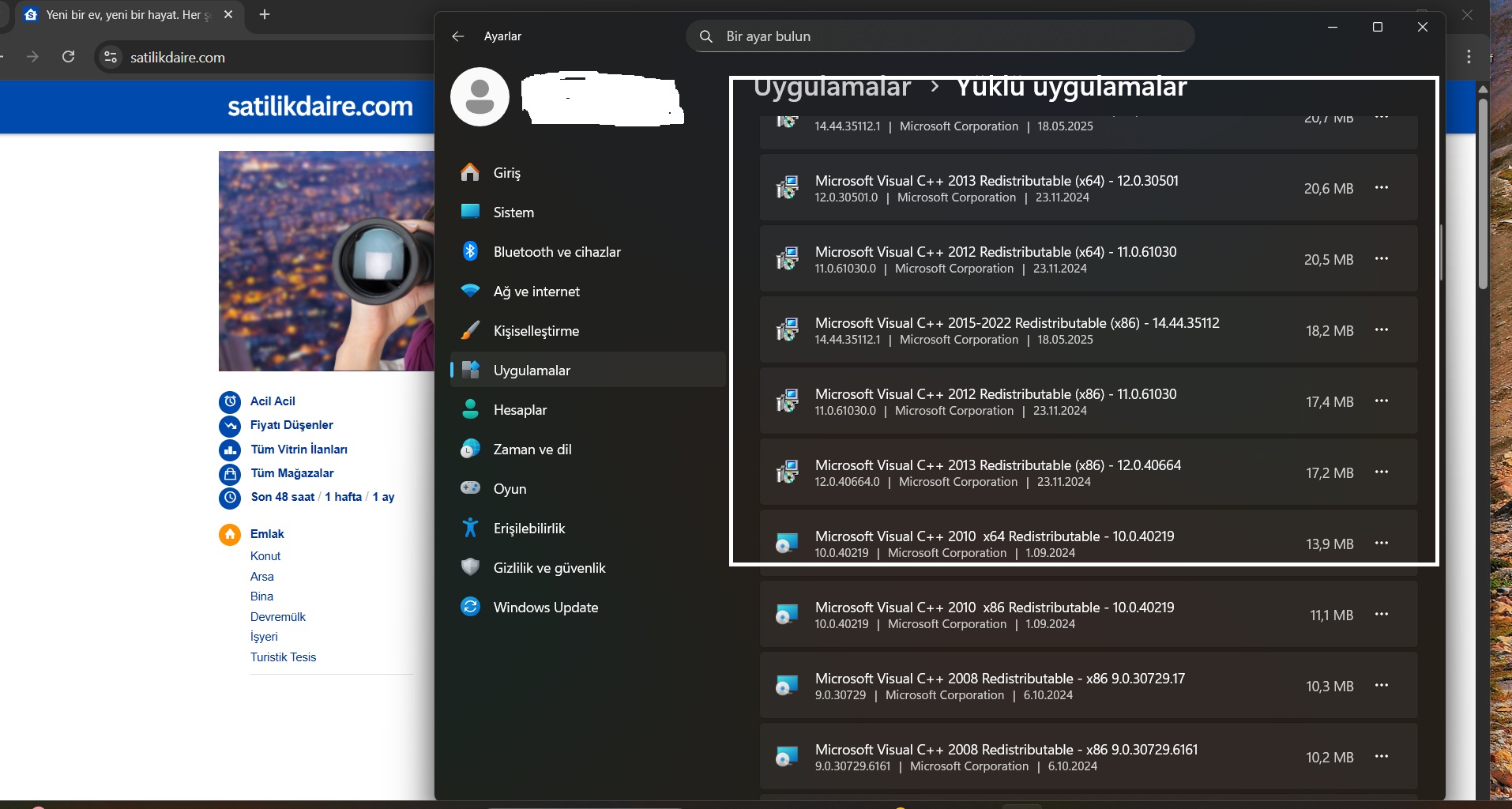Open a new Chrome tab with the plus icon
Image resolution: width=1512 pixels, height=809 pixels.
[x=265, y=14]
